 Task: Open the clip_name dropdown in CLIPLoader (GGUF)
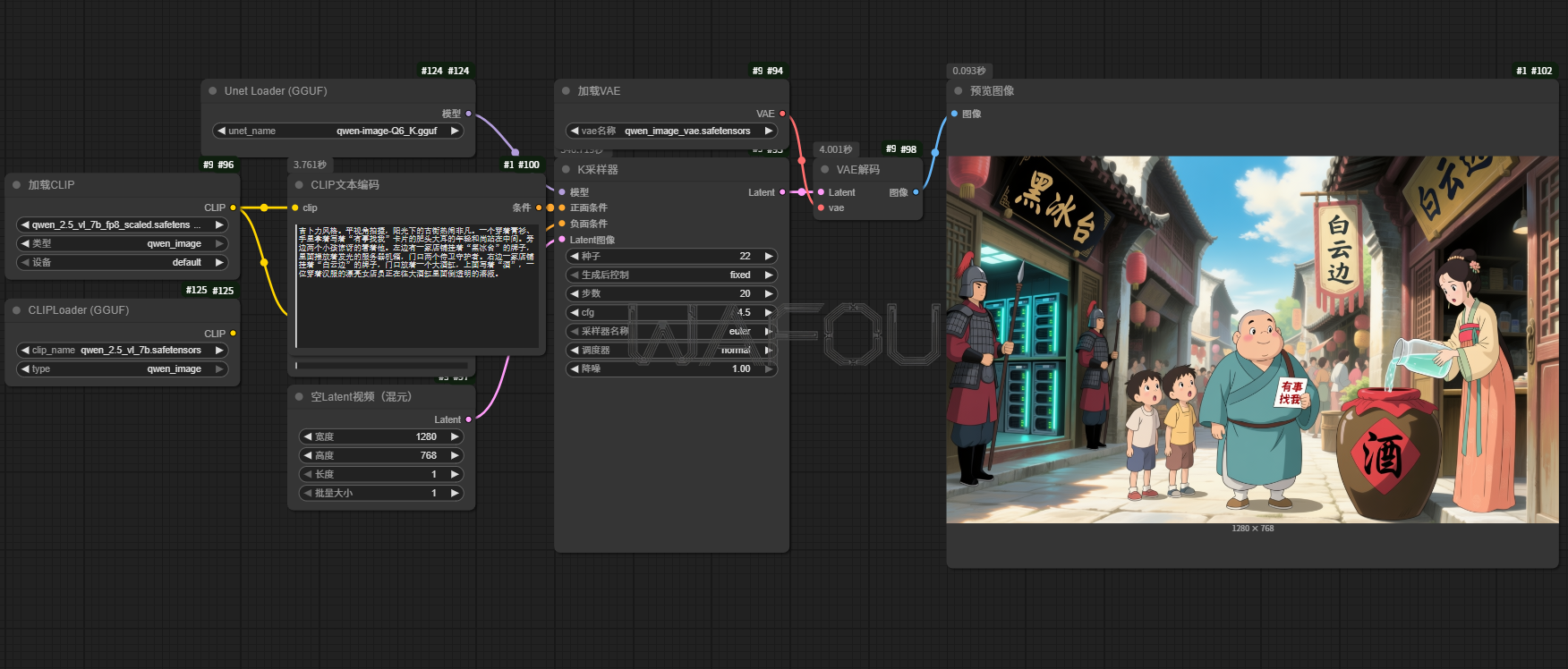(x=122, y=351)
